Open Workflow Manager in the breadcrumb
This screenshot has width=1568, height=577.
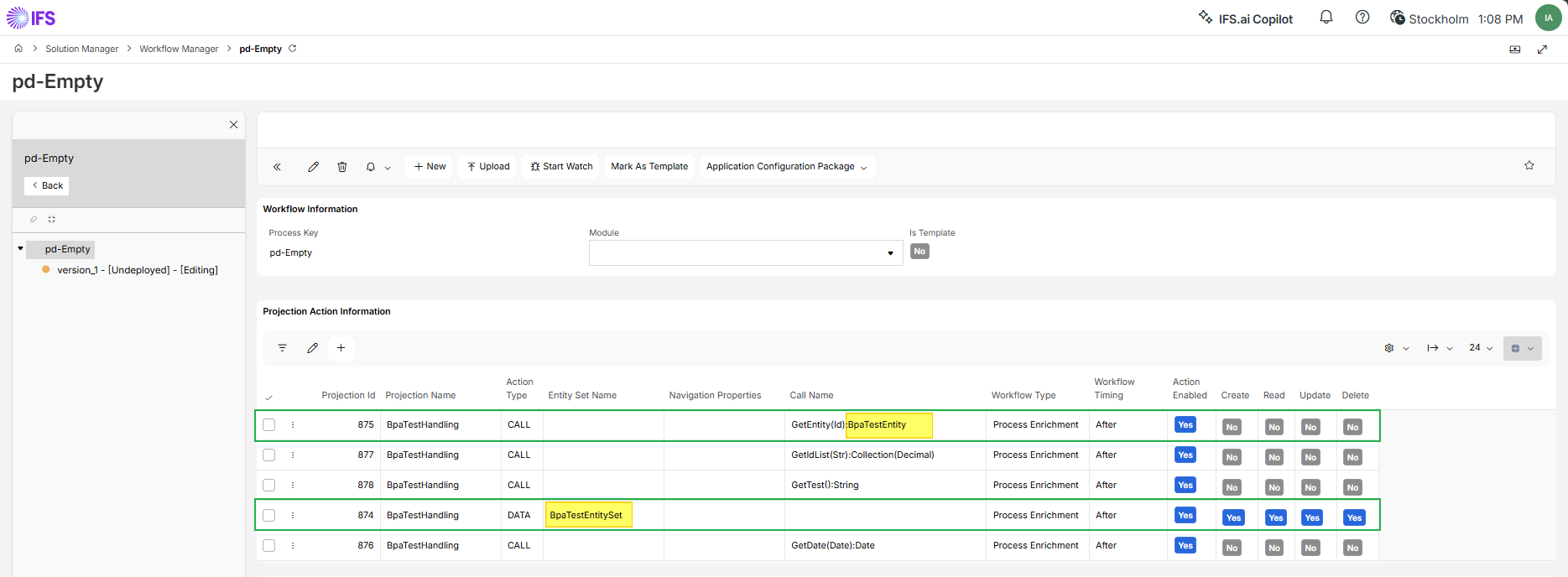click(179, 49)
